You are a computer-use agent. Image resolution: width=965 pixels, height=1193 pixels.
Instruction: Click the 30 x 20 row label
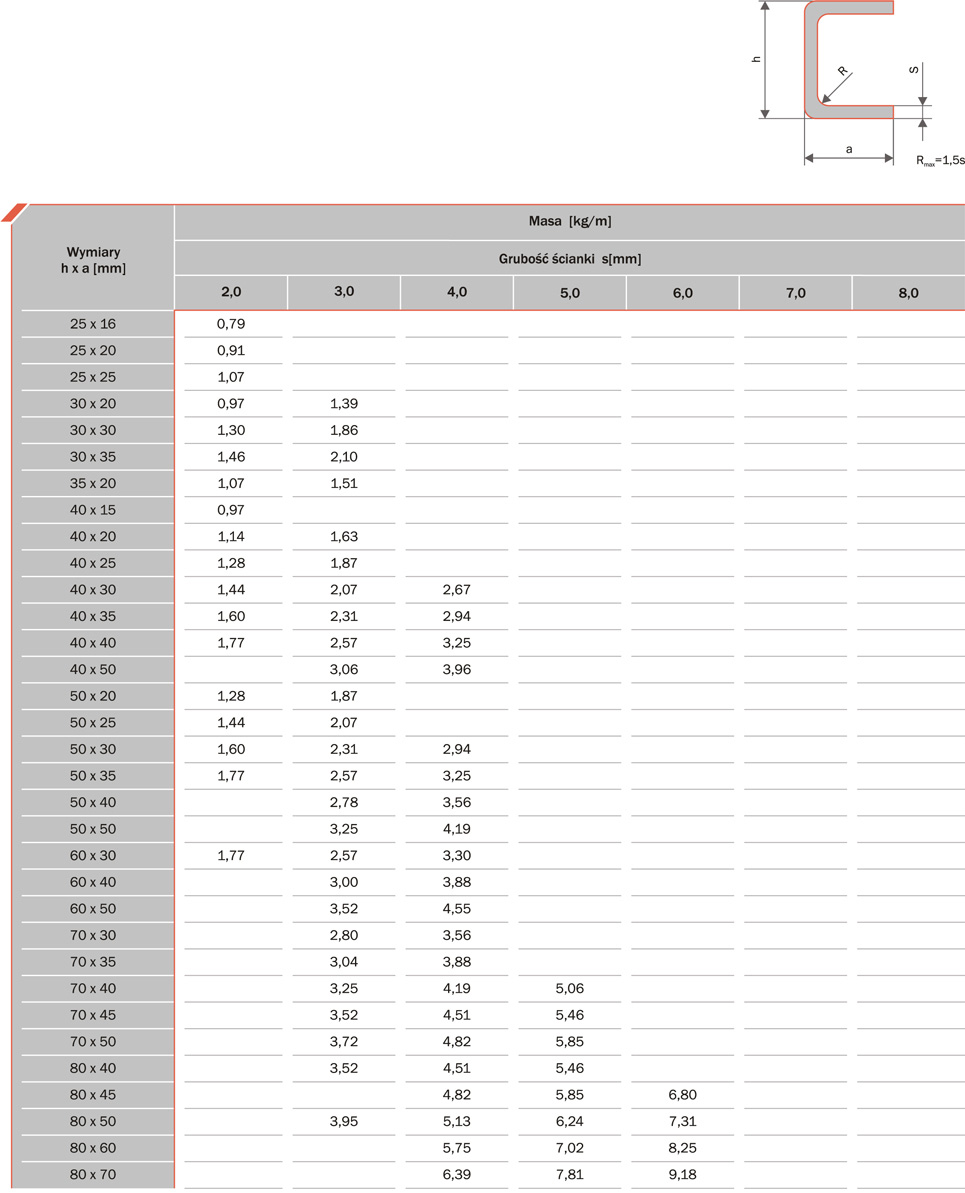(x=93, y=403)
